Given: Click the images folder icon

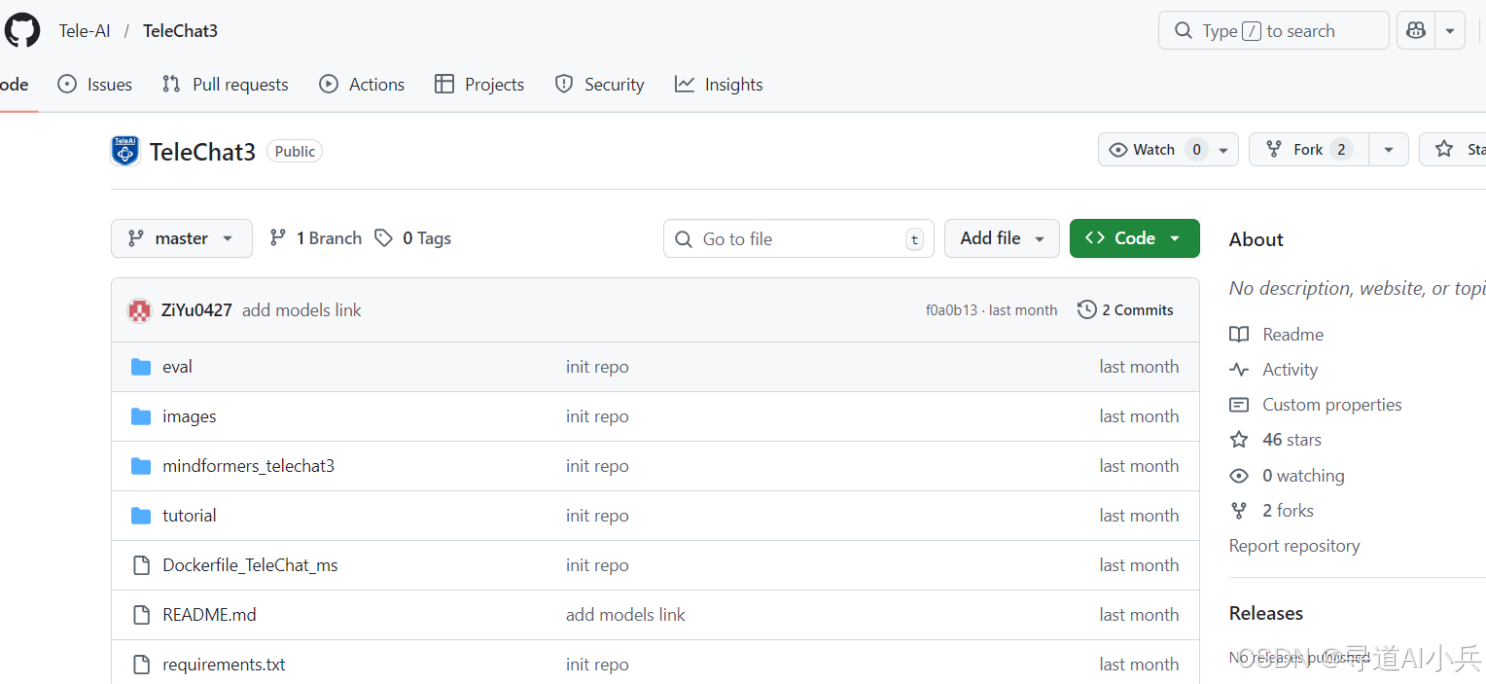Looking at the screenshot, I should point(141,416).
